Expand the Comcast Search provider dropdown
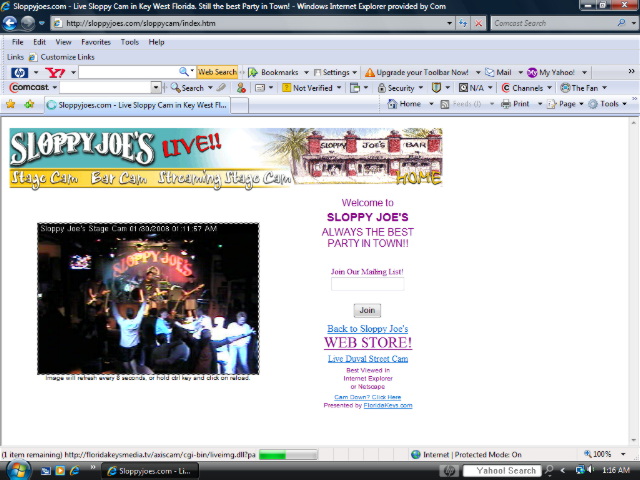The height and width of the screenshot is (480, 640). (633, 23)
